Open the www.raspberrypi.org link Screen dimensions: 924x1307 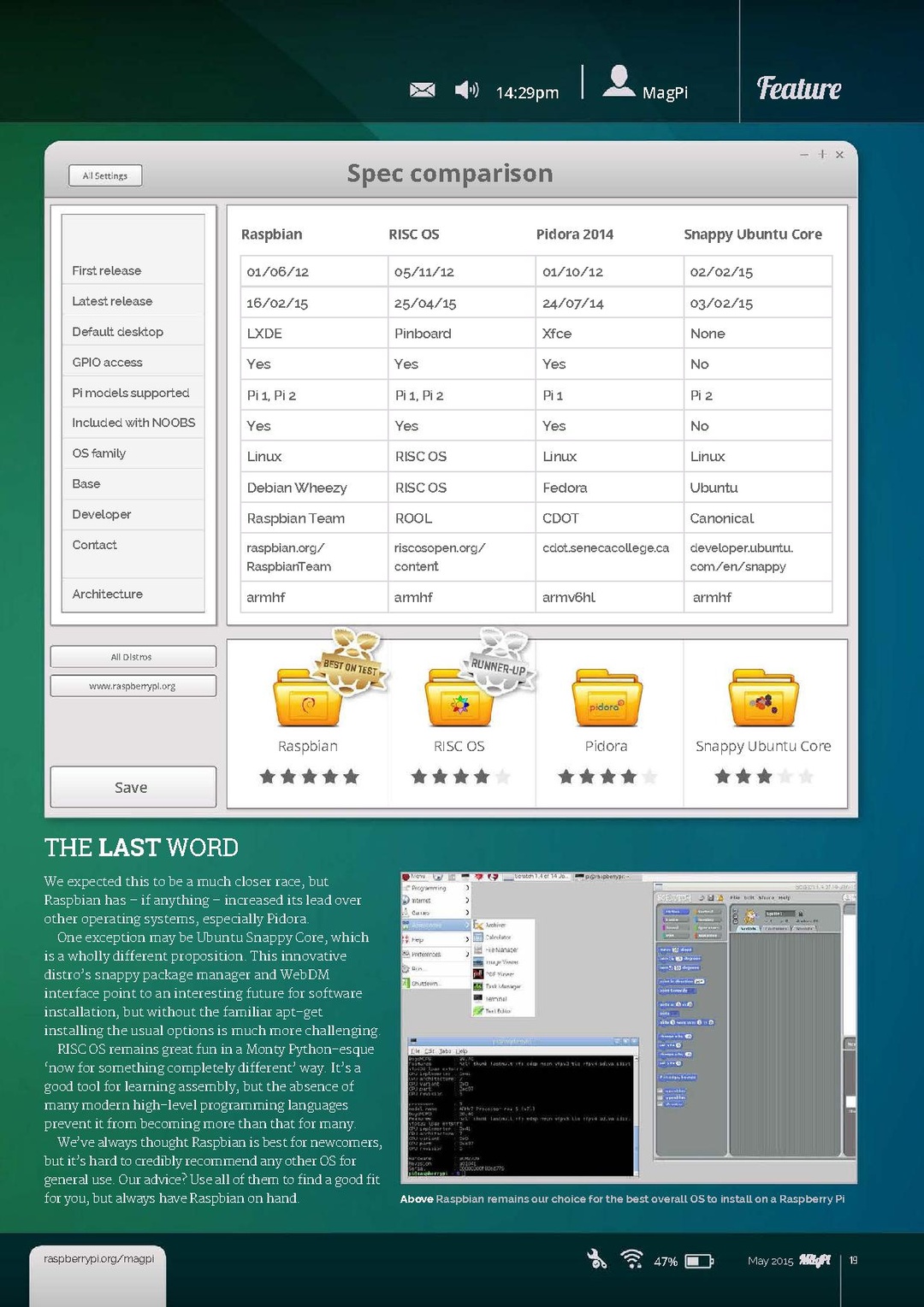(x=133, y=686)
